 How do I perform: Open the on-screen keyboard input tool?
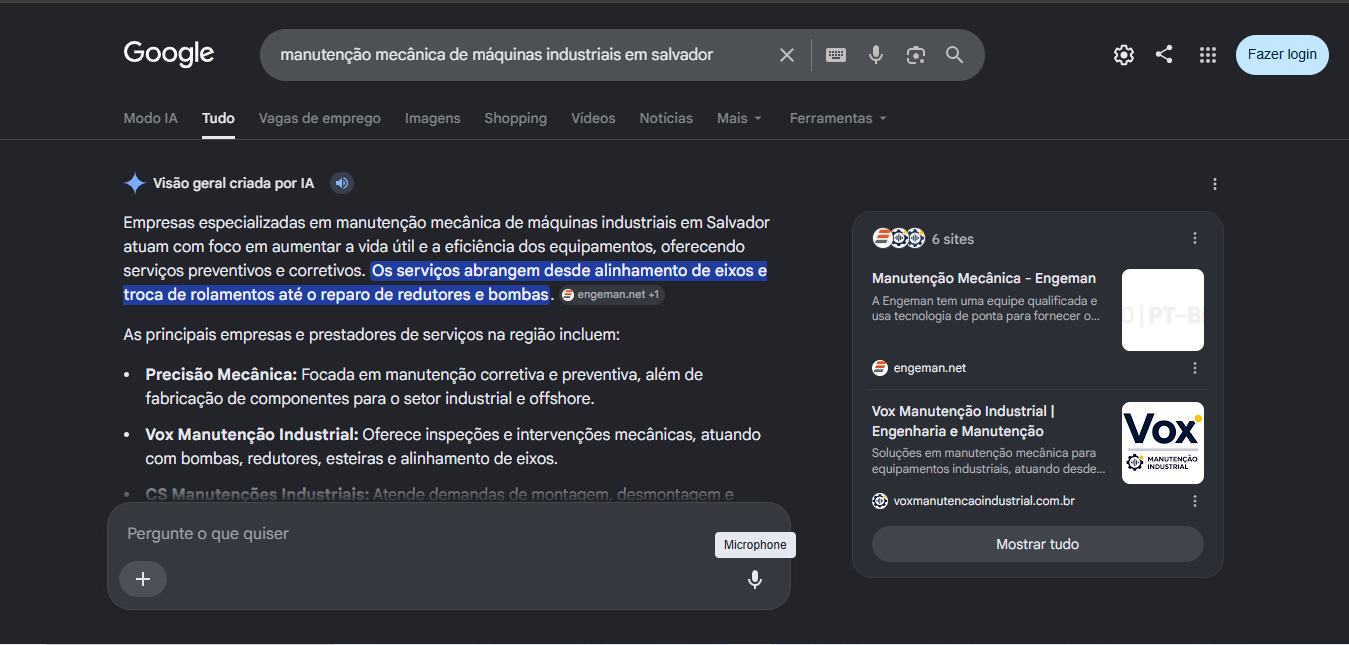[836, 55]
